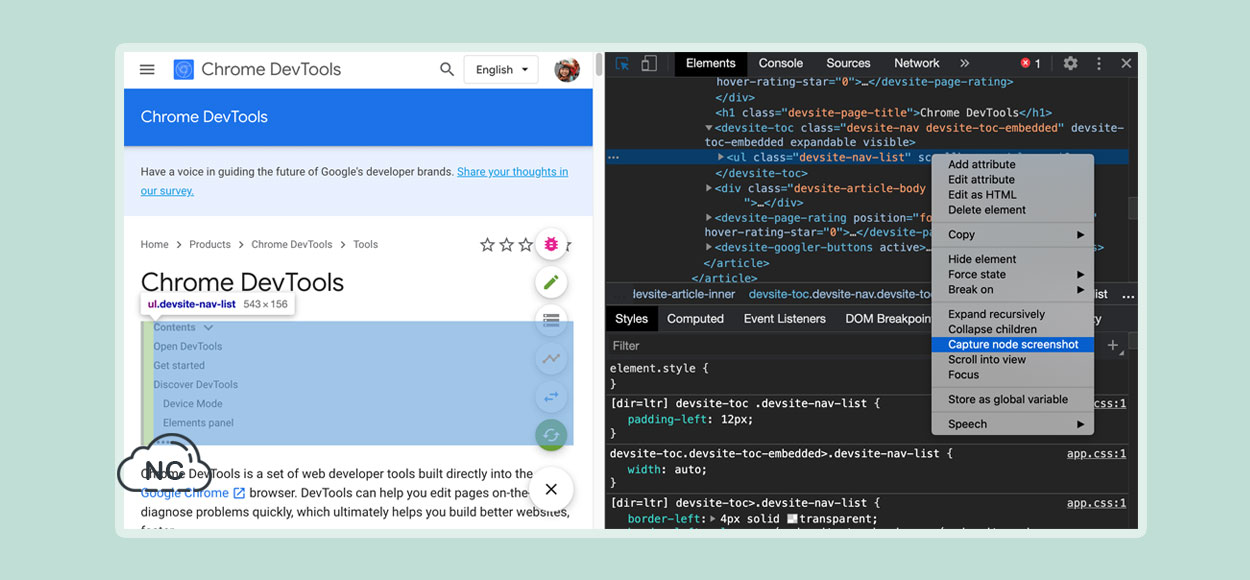Viewport: 1250px width, 580px height.
Task: Select the Styles tab
Action: [x=631, y=319]
